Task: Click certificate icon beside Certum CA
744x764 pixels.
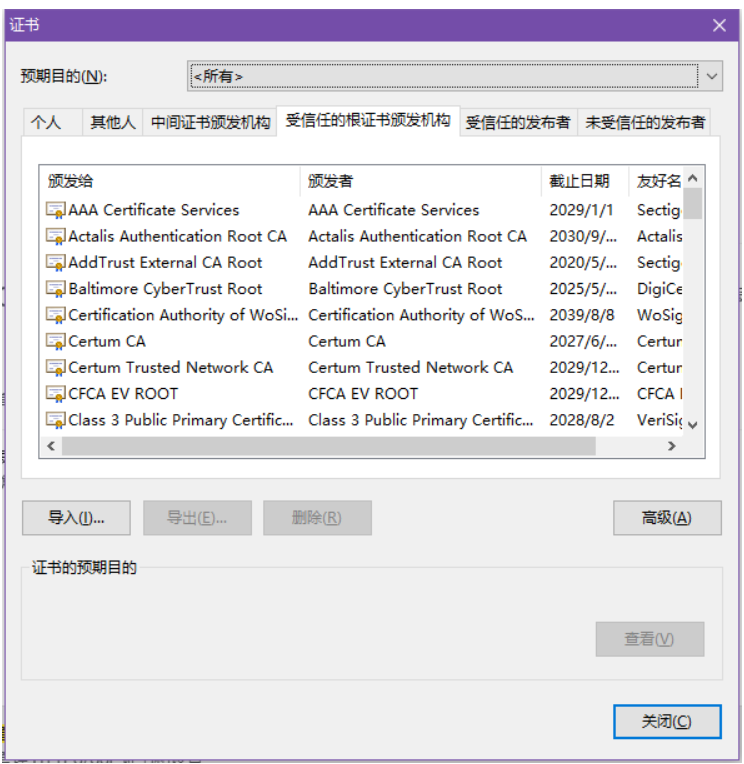Action: pos(55,341)
